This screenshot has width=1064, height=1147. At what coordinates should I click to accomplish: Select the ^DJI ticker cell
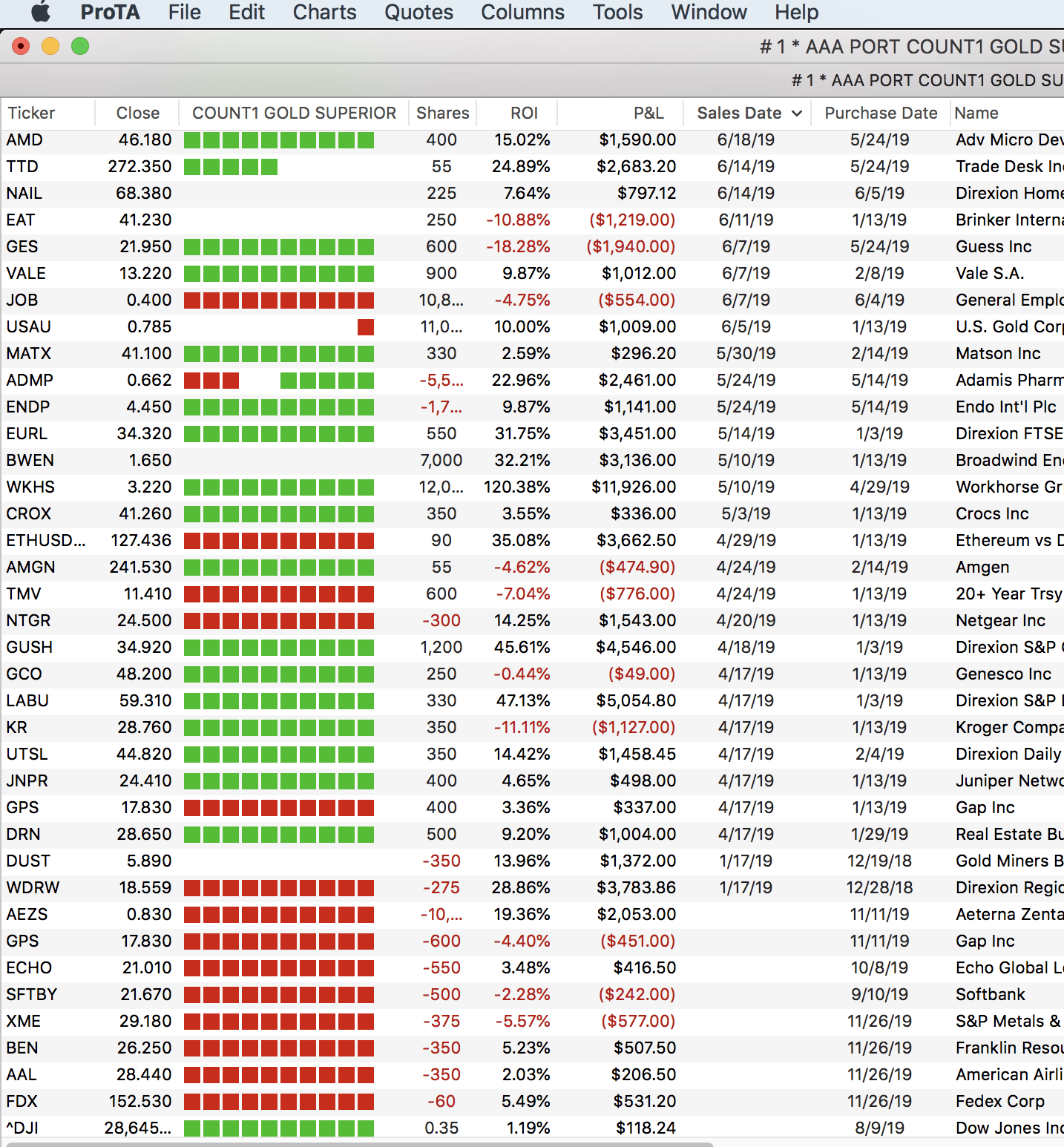(22, 1128)
